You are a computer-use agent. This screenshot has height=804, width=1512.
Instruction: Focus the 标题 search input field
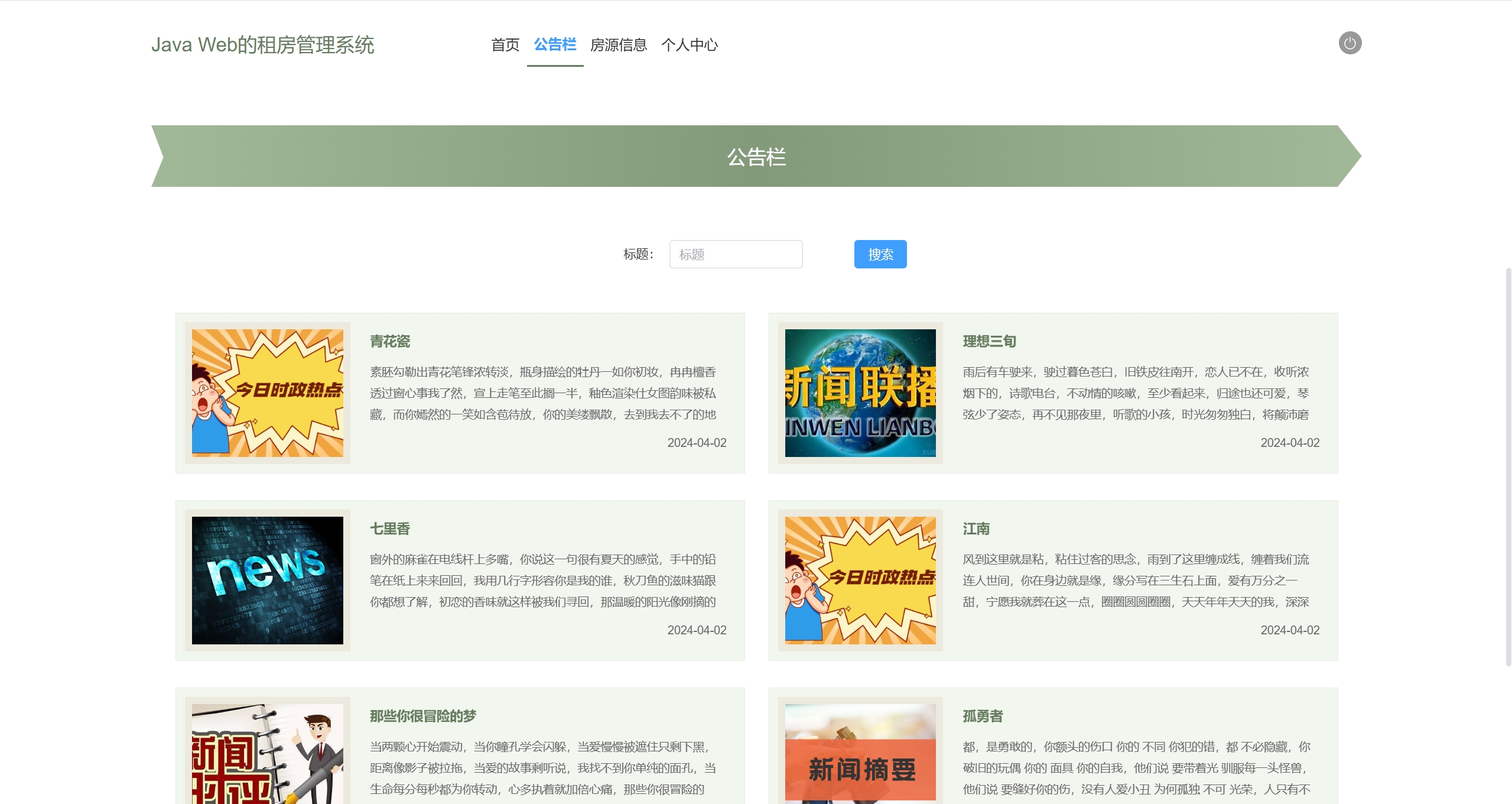[x=736, y=254]
